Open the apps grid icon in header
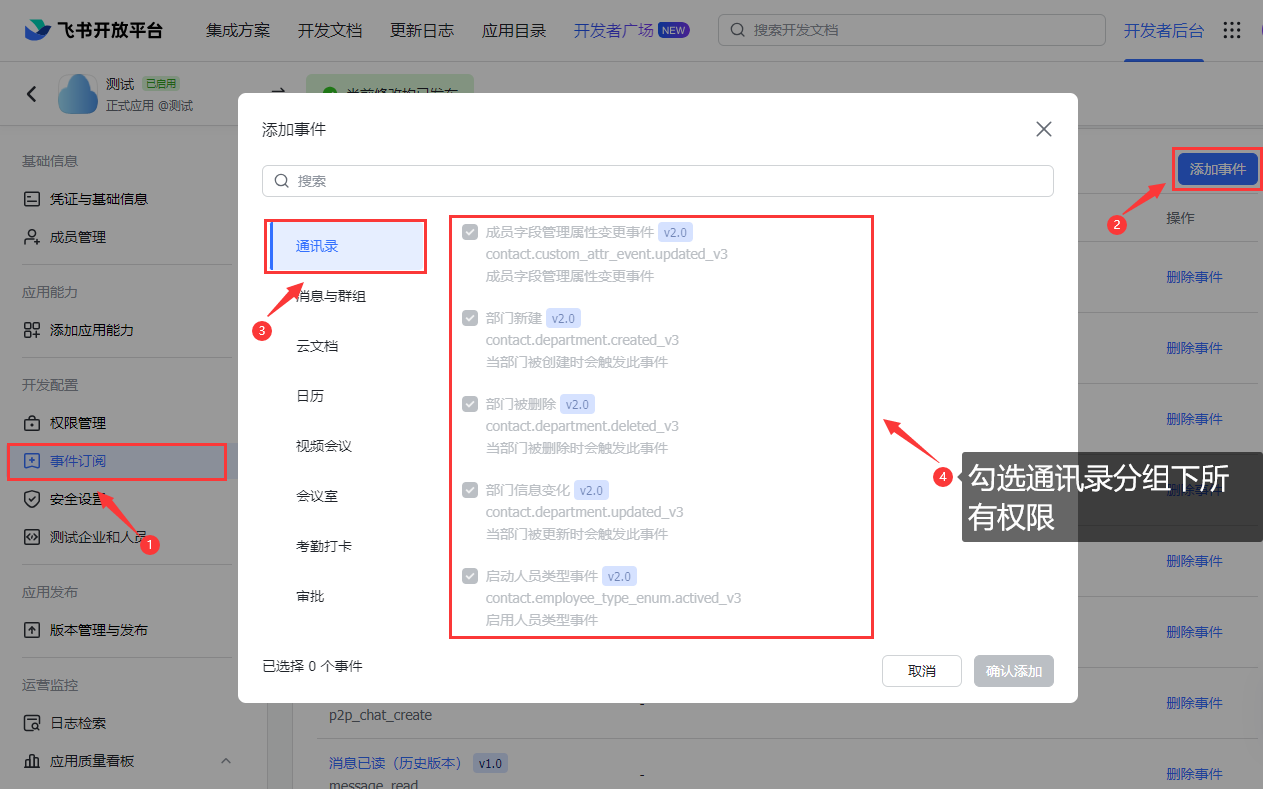 [x=1232, y=30]
